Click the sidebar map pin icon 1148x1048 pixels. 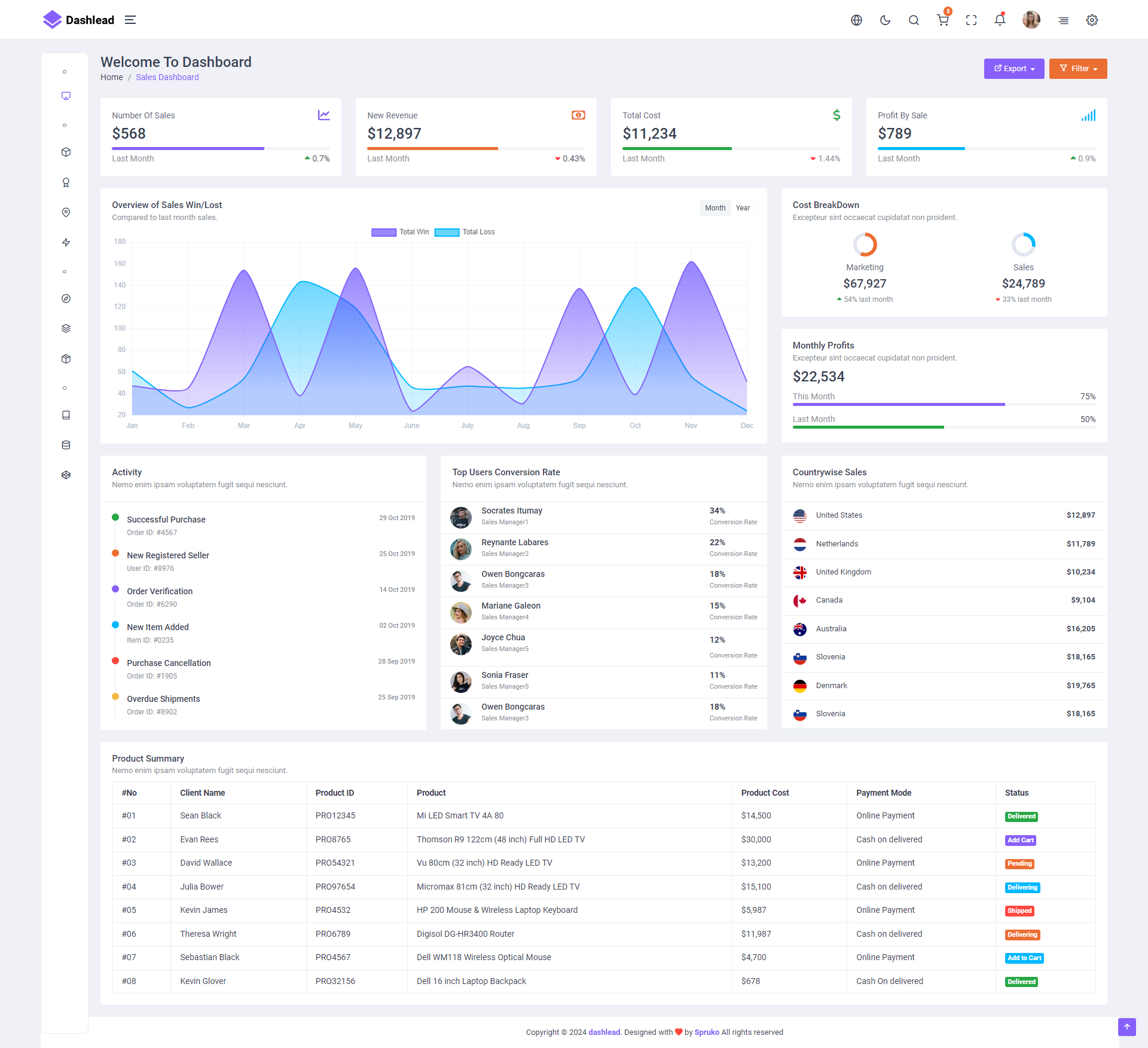[x=66, y=212]
